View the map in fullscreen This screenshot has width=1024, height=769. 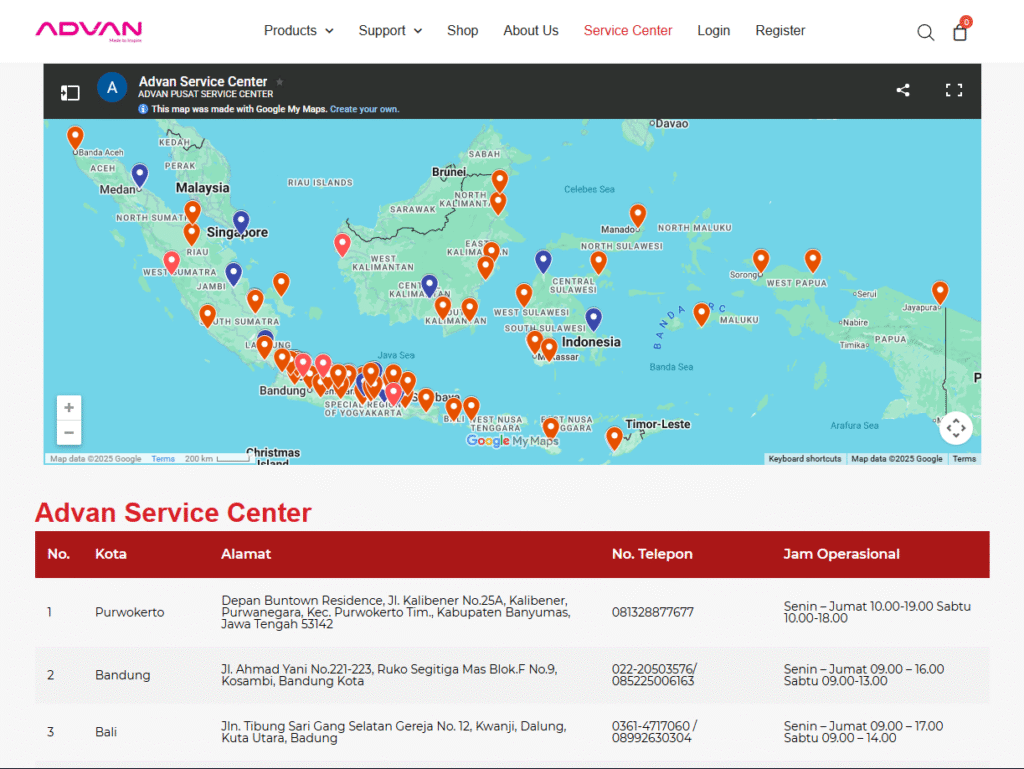pos(954,90)
